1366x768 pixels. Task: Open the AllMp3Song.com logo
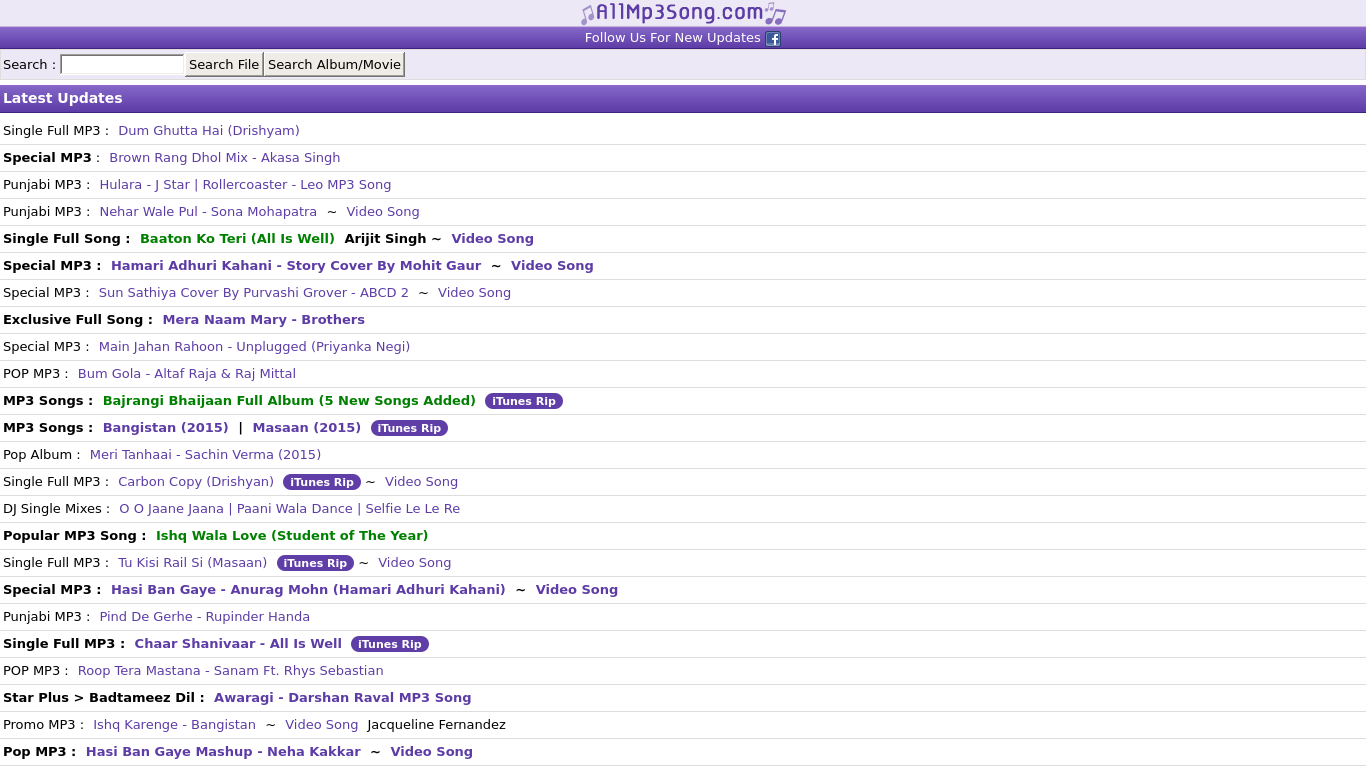(683, 13)
